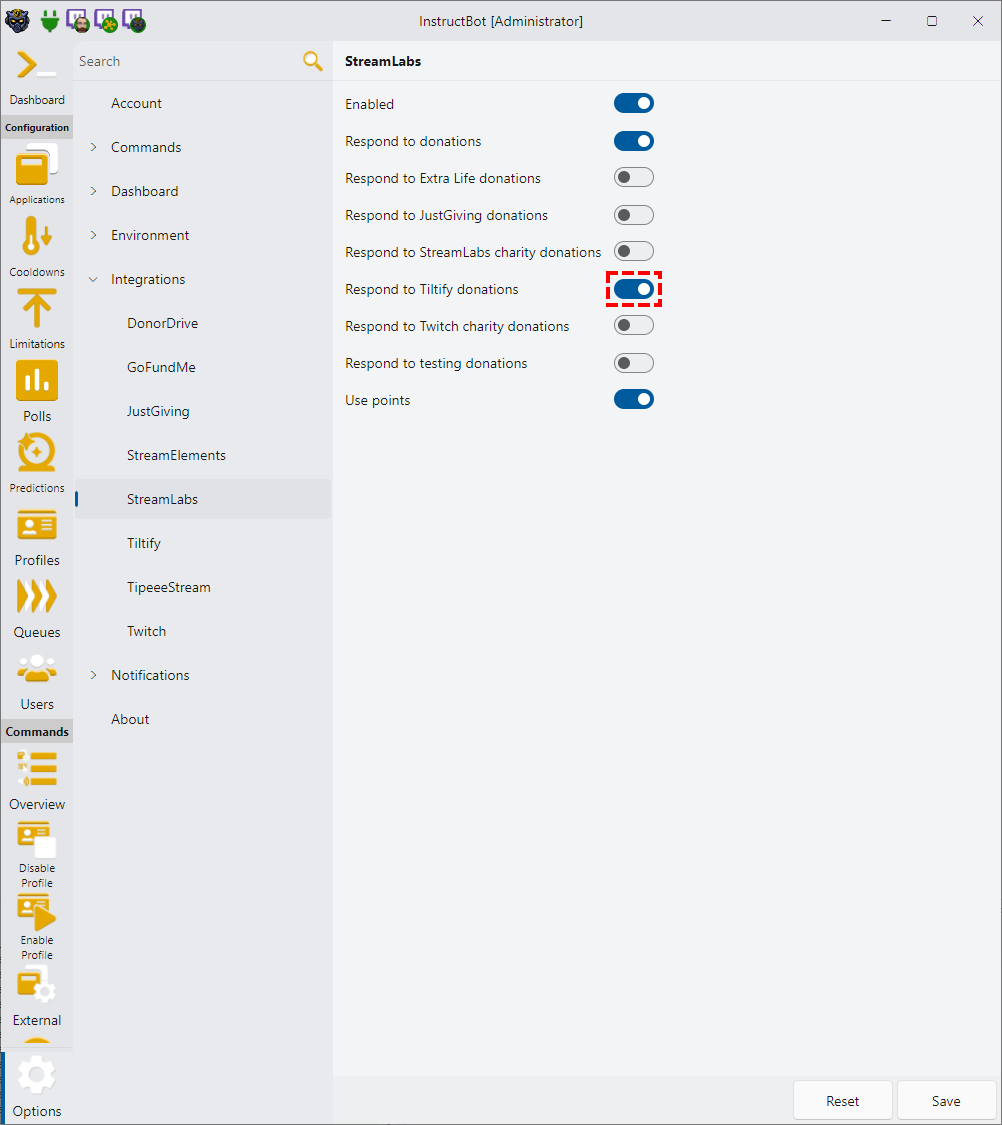Click the Commands tree label
The height and width of the screenshot is (1125, 1002).
(x=146, y=147)
